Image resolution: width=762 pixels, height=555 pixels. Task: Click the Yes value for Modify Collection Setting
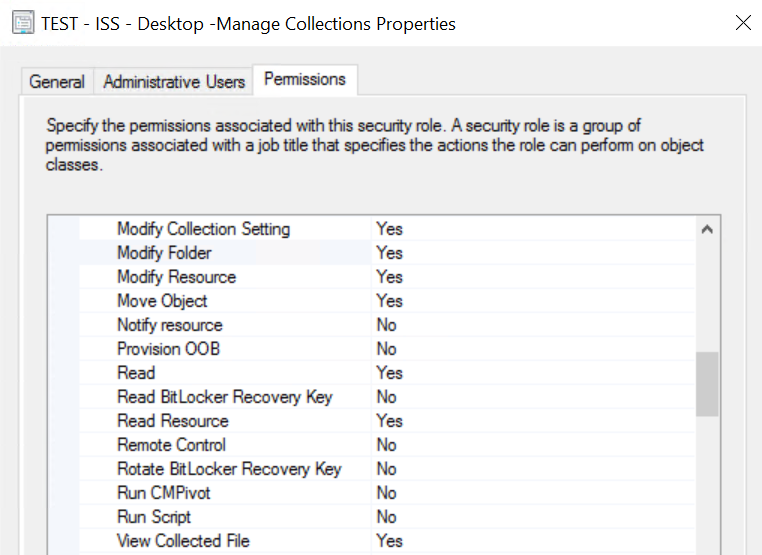[x=390, y=229]
